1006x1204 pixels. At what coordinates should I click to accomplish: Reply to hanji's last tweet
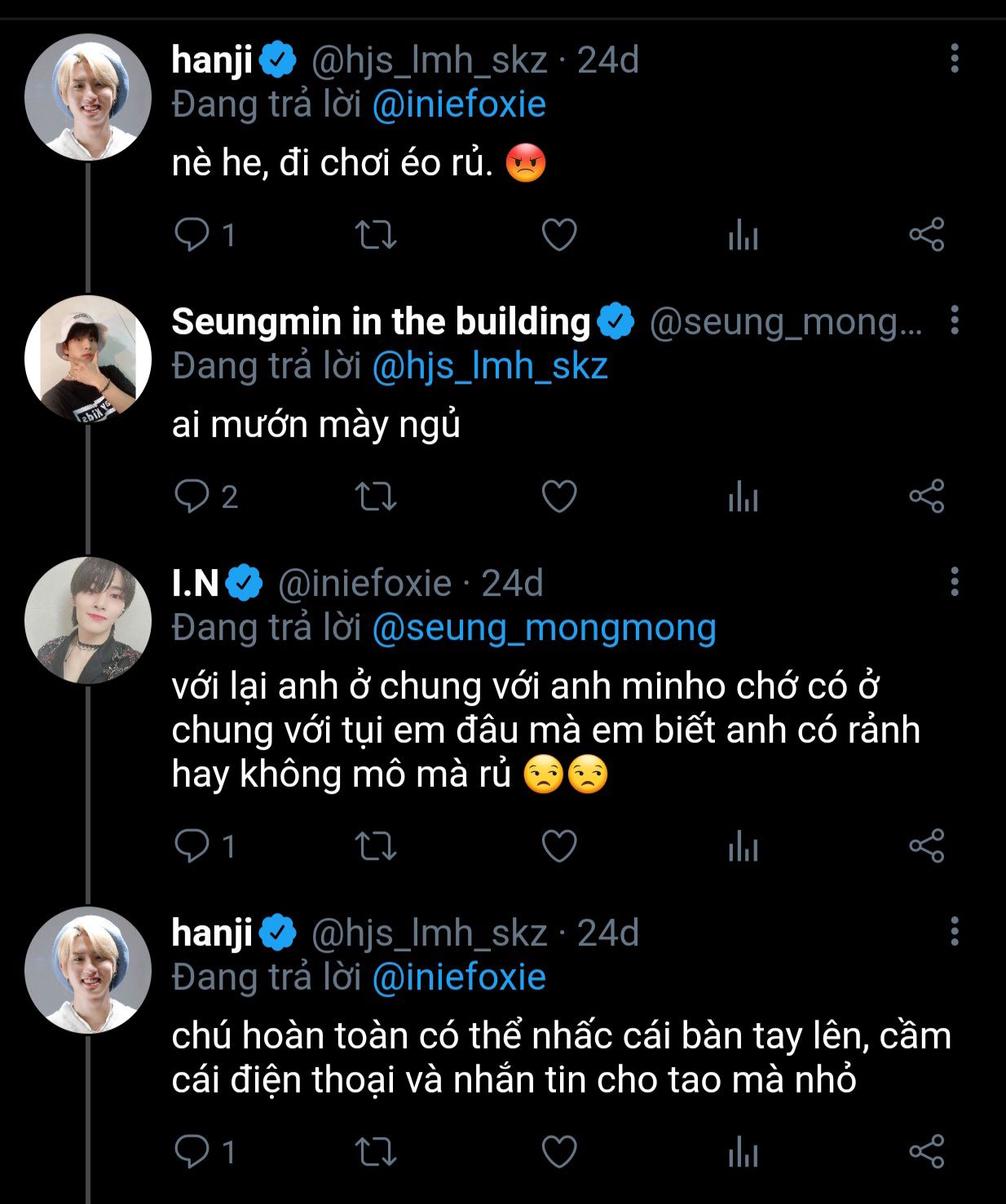pyautogui.click(x=192, y=1152)
